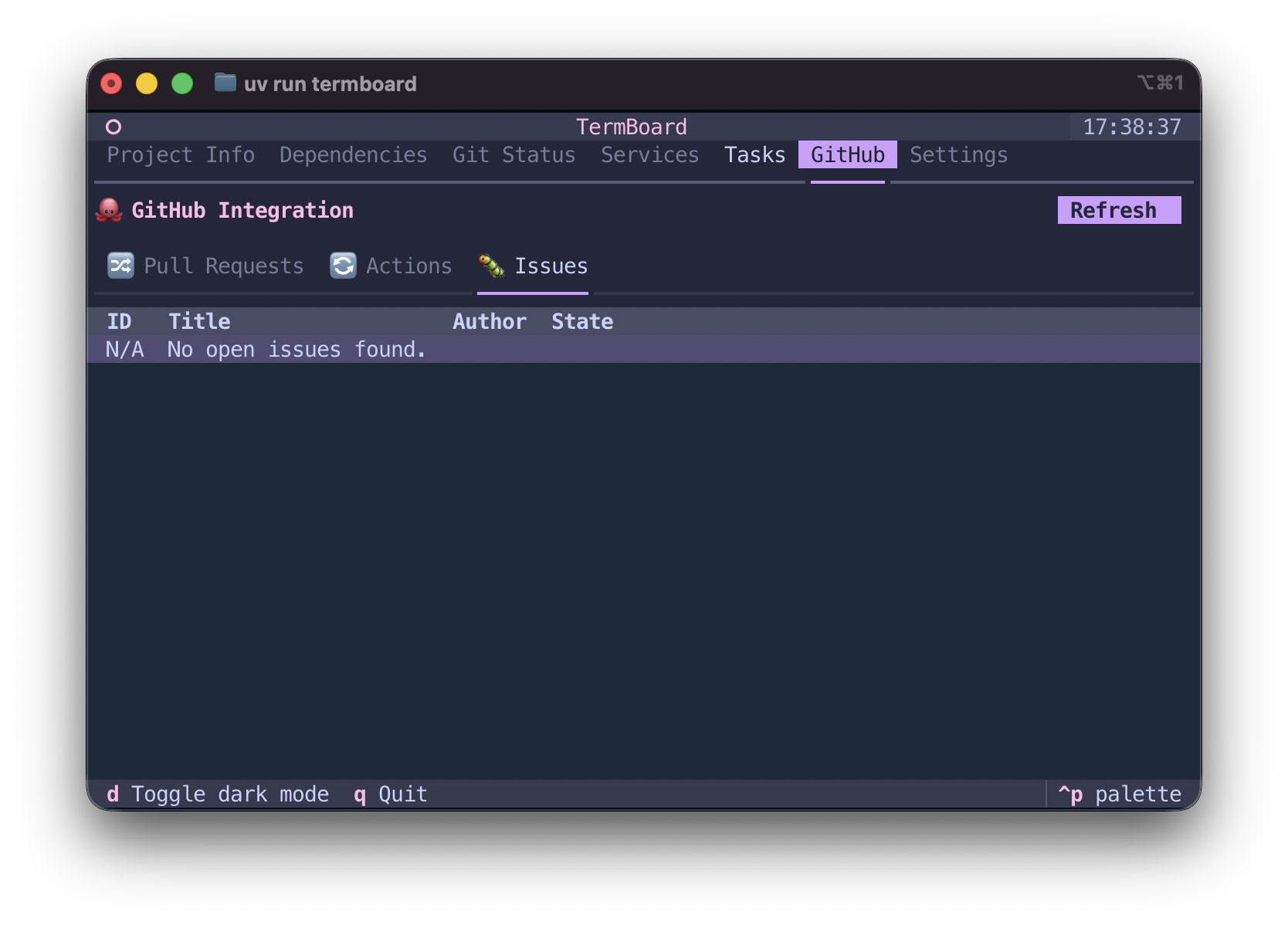Click the 'GitHub Integration' heading text

[242, 210]
